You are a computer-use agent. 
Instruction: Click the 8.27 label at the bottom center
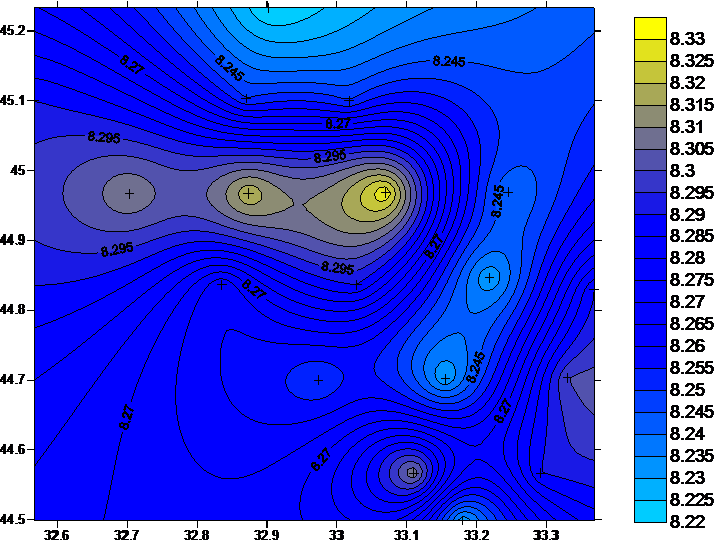321,459
